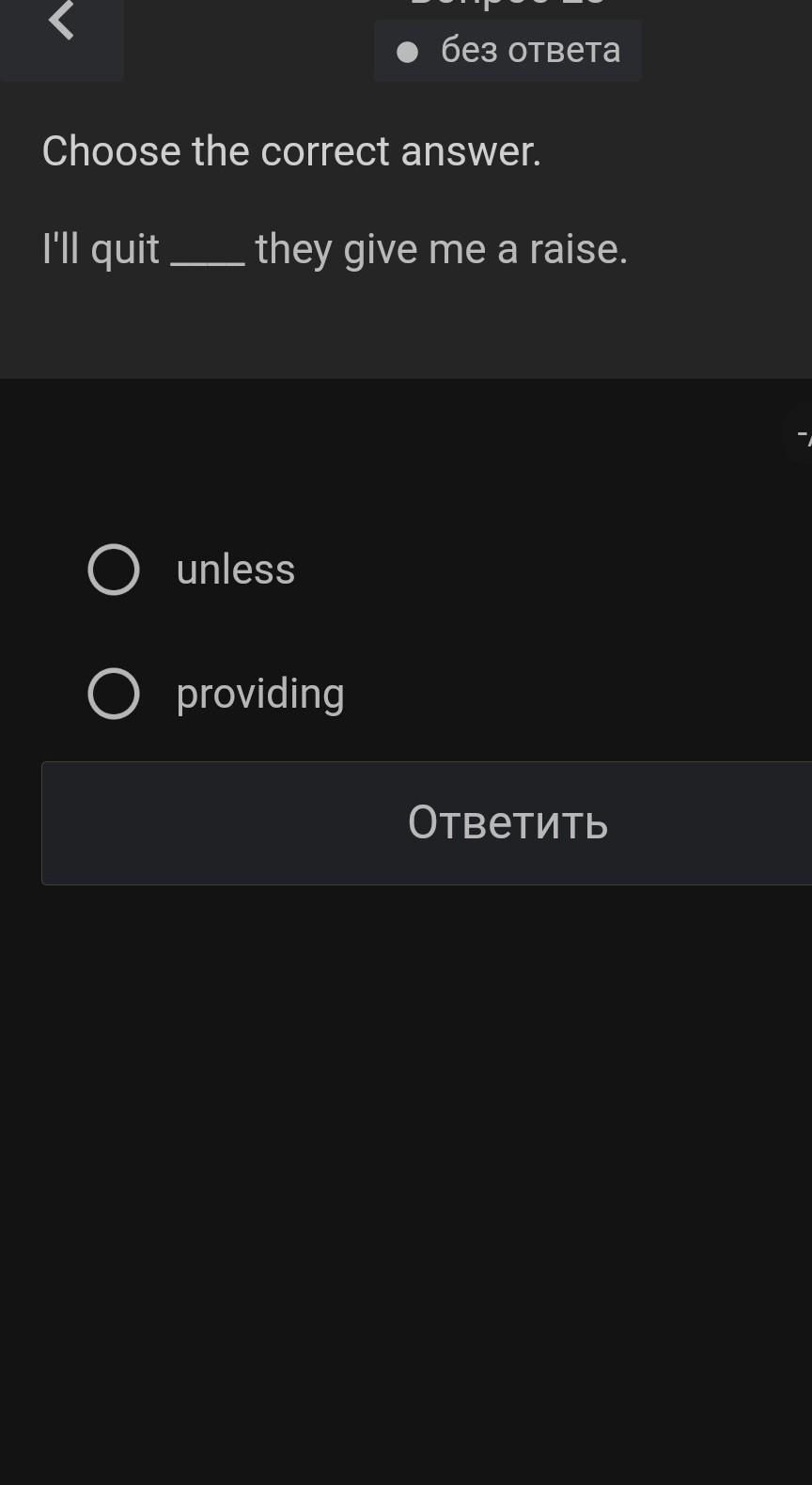This screenshot has width=812, height=1485.
Task: Click the "Choose the correct answer." instruction
Action: (291, 151)
